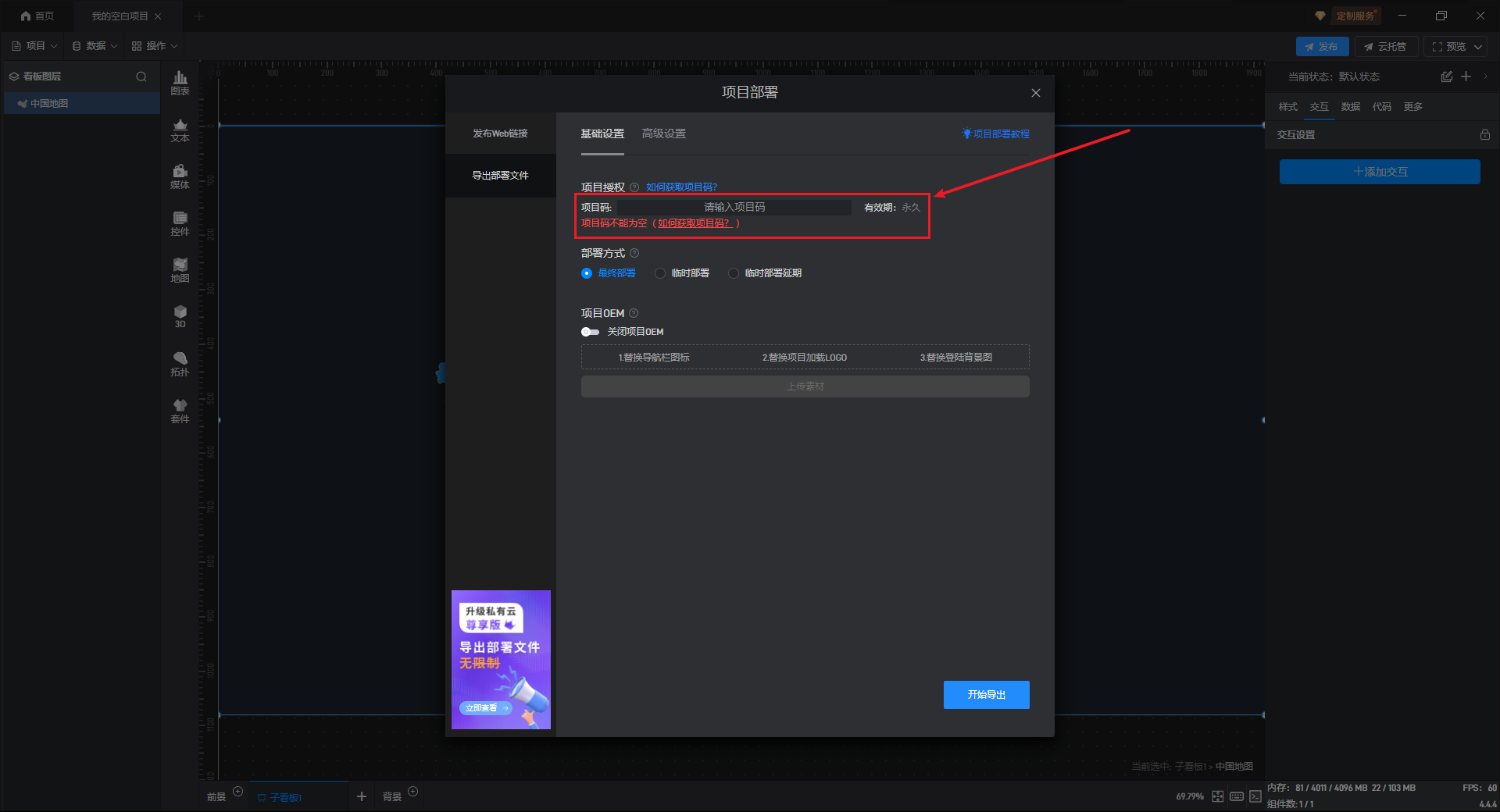This screenshot has height=812, width=1500.
Task: Click 2.替换项目加载LOGO step
Action: pyautogui.click(x=805, y=358)
